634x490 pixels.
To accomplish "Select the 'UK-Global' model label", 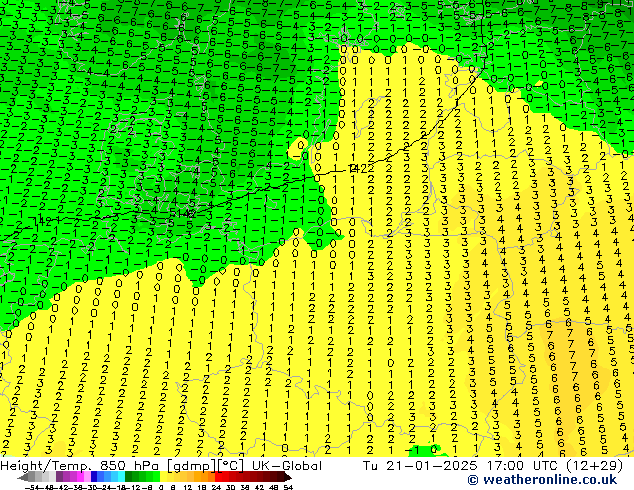I will (x=287, y=466).
